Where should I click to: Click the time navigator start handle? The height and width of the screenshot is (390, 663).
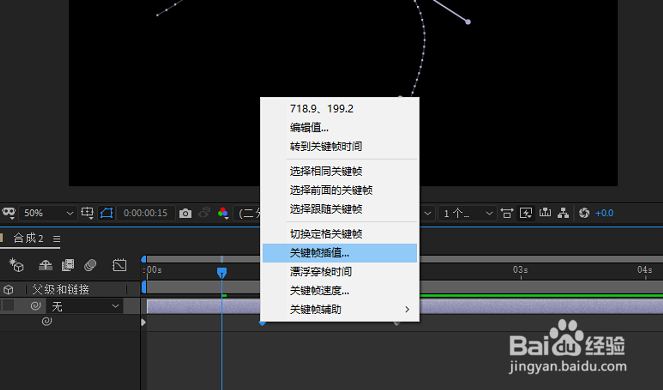click(144, 259)
